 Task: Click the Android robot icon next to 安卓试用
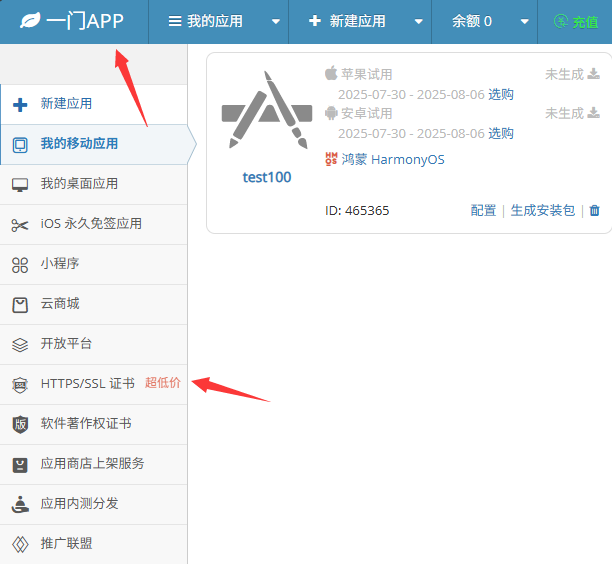coord(331,113)
